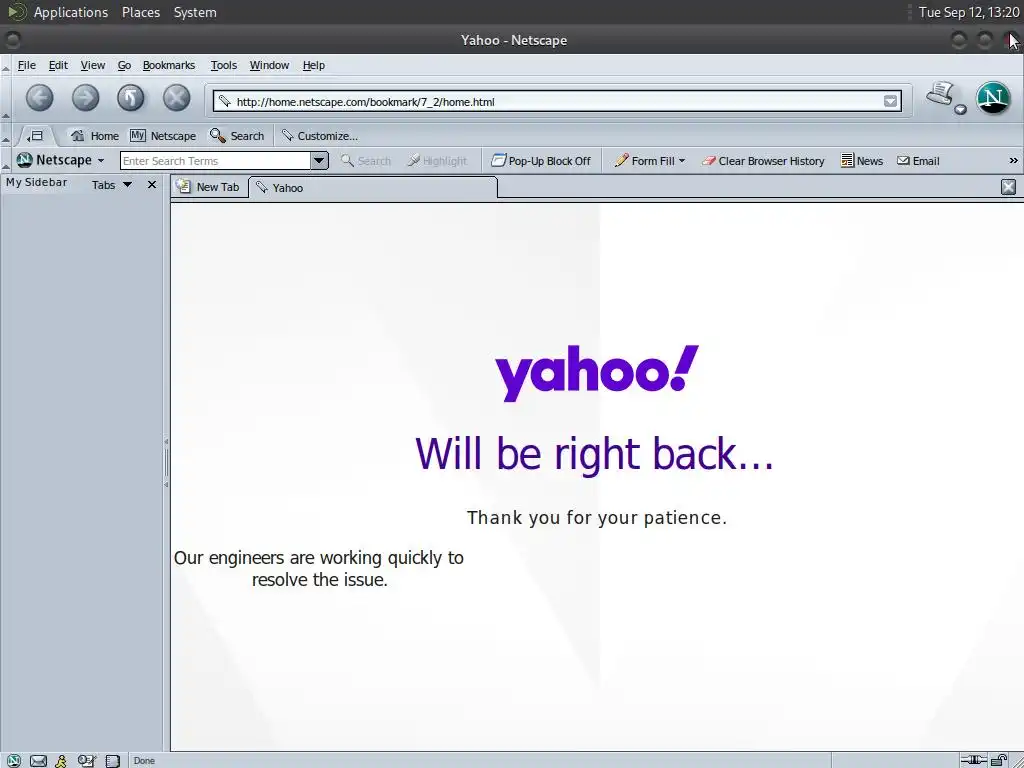
Task: Open the print options dropdown below the printer
Action: (960, 110)
